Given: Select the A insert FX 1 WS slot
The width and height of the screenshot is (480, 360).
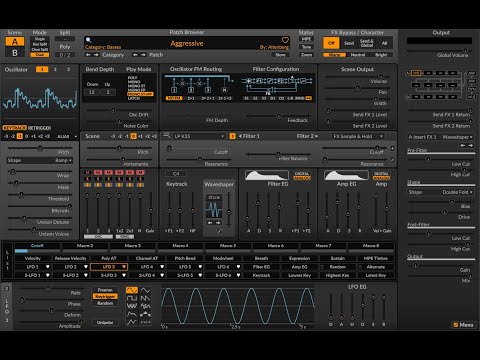Looking at the screenshot, I should [416, 73].
